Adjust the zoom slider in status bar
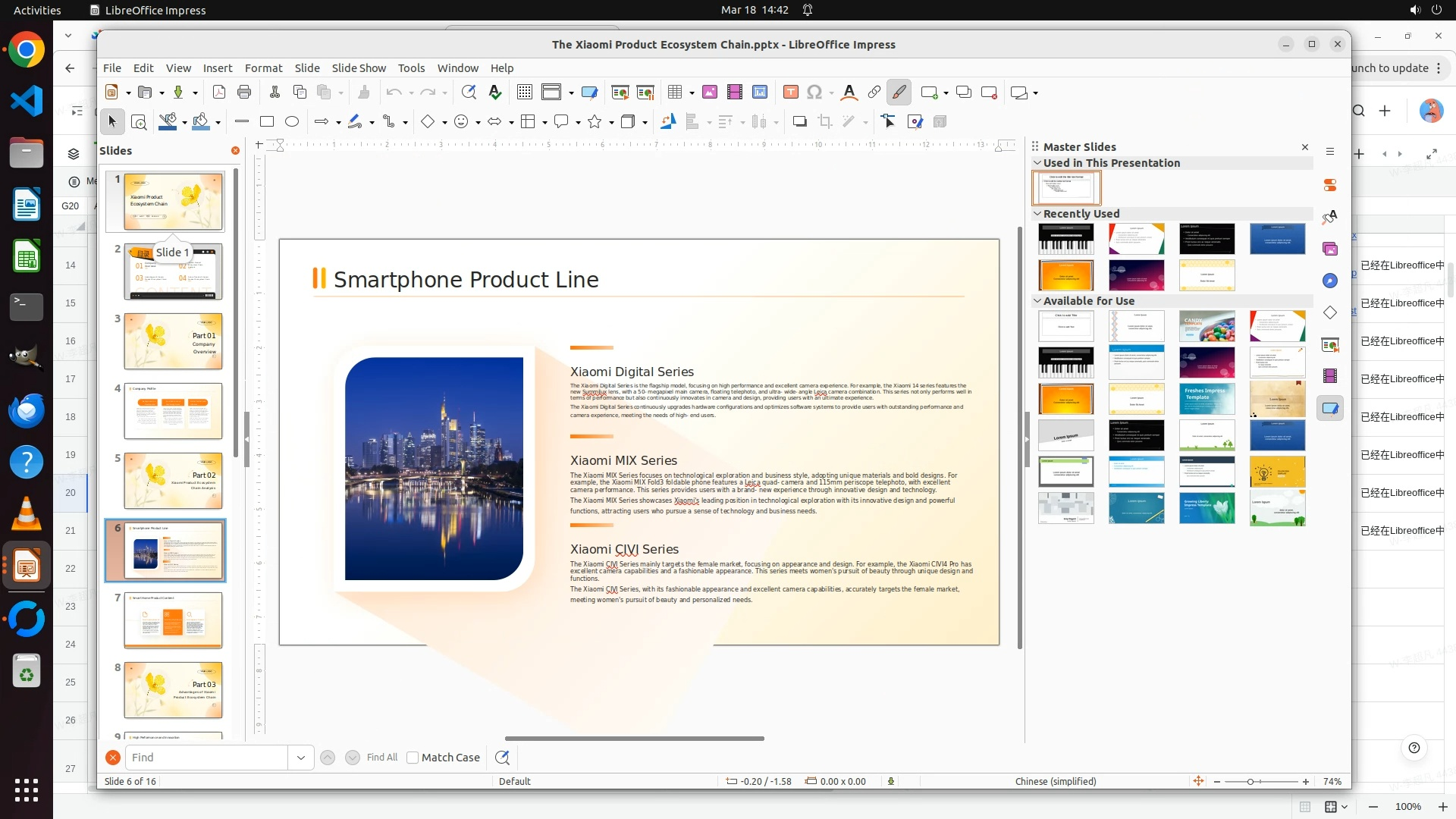The width and height of the screenshot is (1456, 819). pyautogui.click(x=1250, y=782)
